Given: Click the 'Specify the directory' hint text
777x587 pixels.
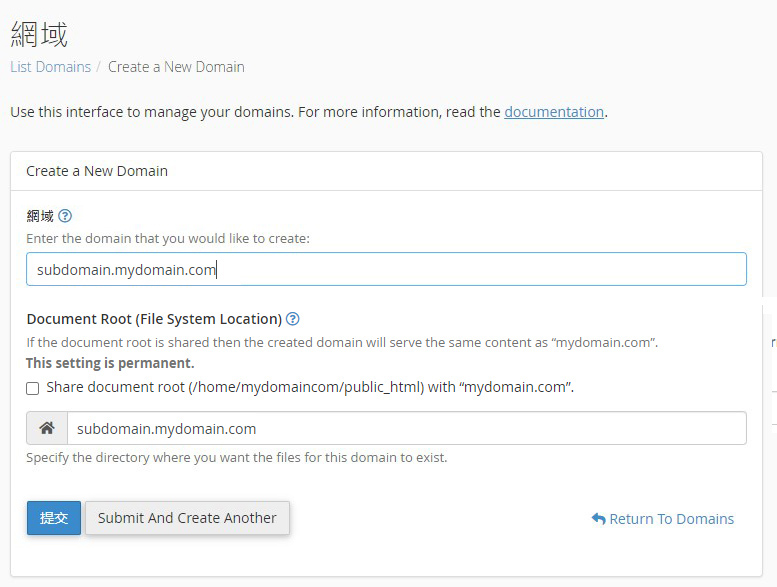Looking at the screenshot, I should pos(237,458).
